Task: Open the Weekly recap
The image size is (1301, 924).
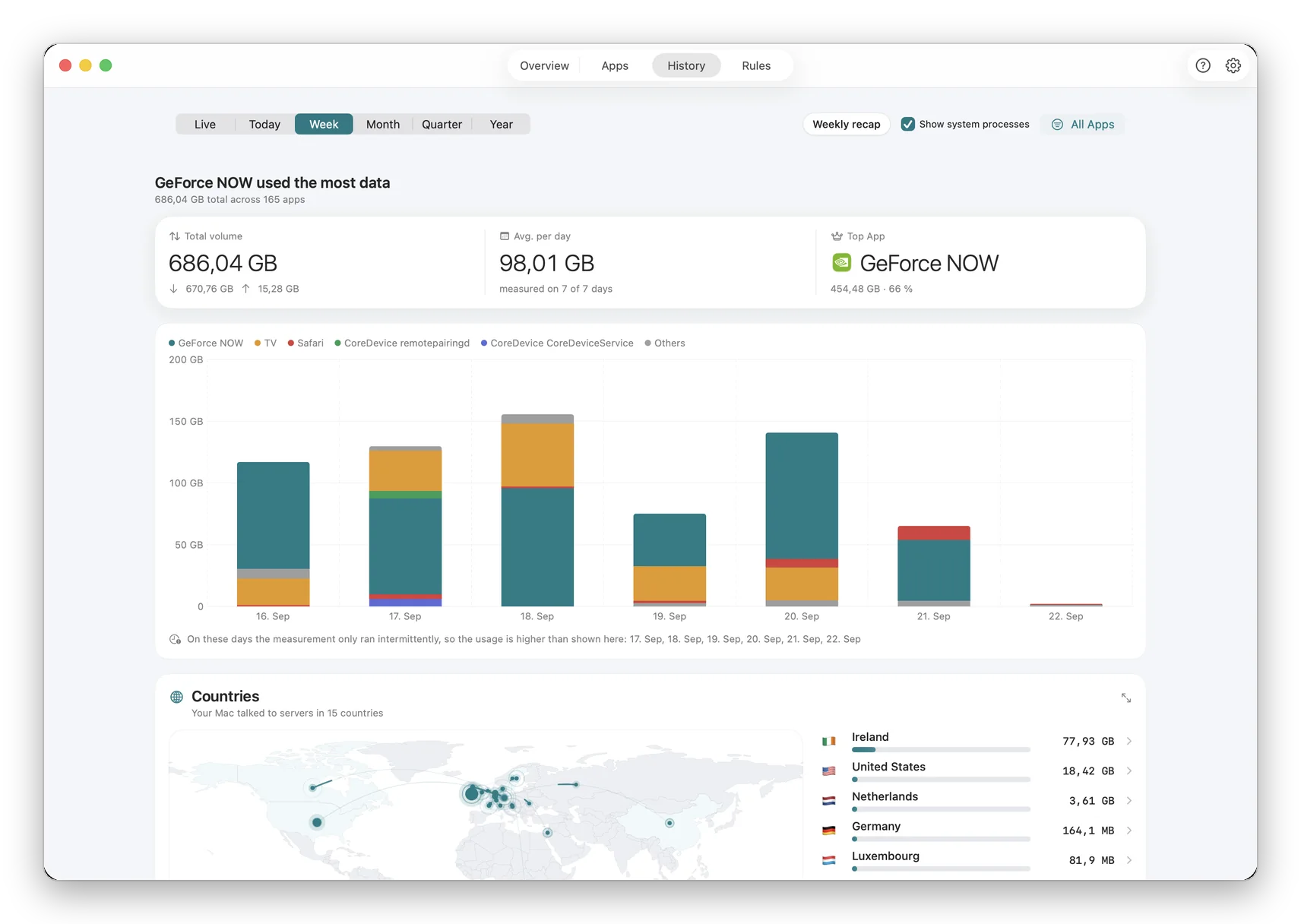Action: coord(847,125)
